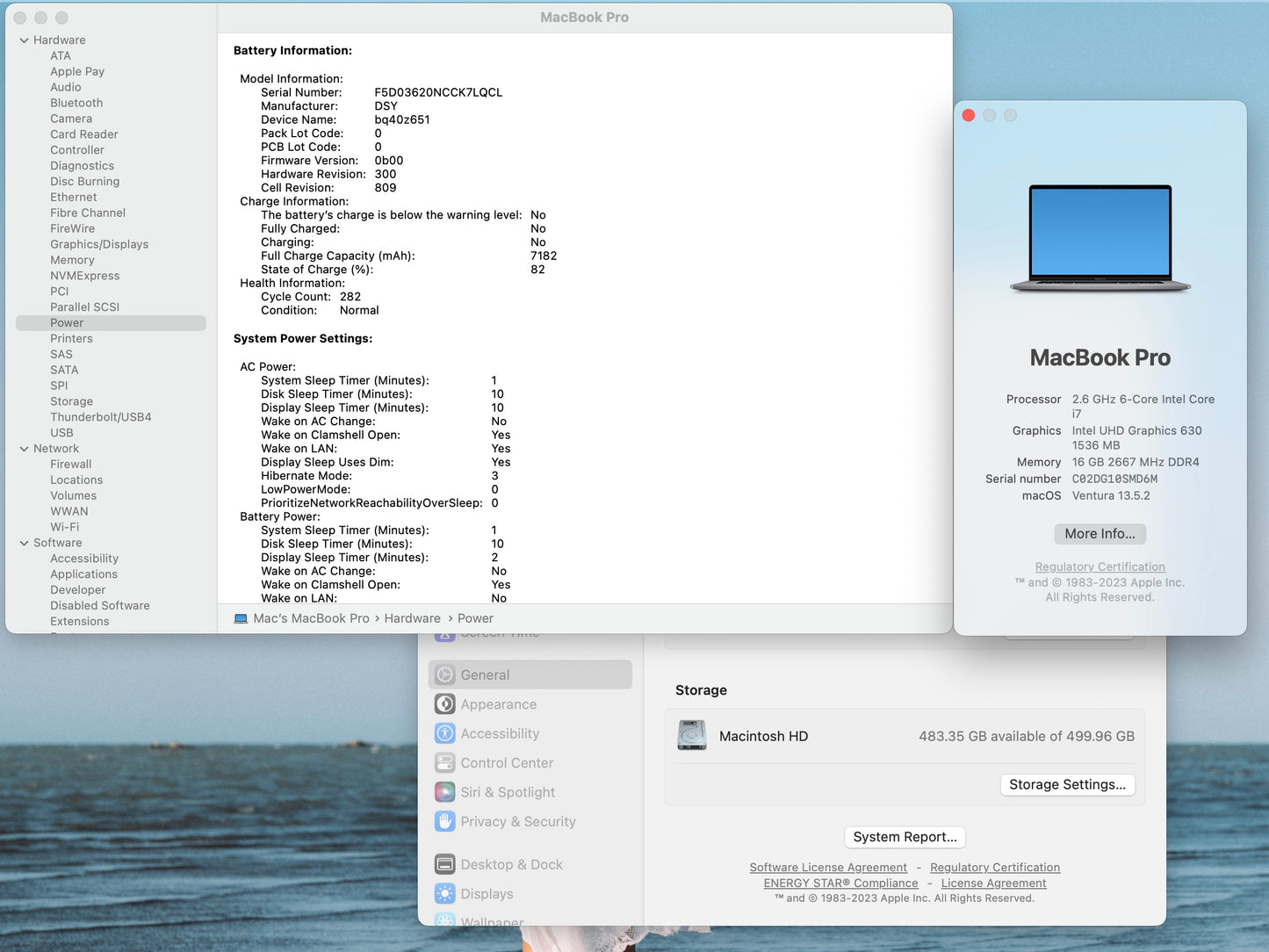Click the Displays icon in sidebar
Screen dimensions: 1269x952
(445, 894)
